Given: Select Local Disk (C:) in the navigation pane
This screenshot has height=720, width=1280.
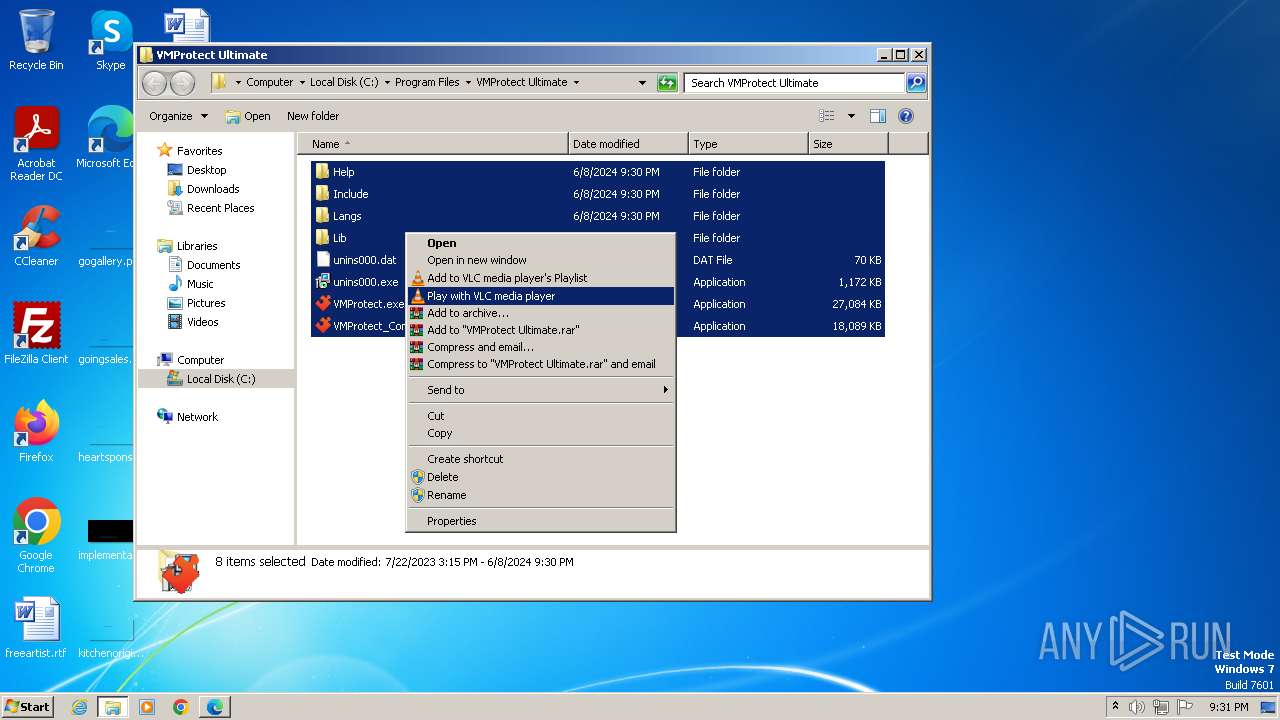Looking at the screenshot, I should pos(220,379).
